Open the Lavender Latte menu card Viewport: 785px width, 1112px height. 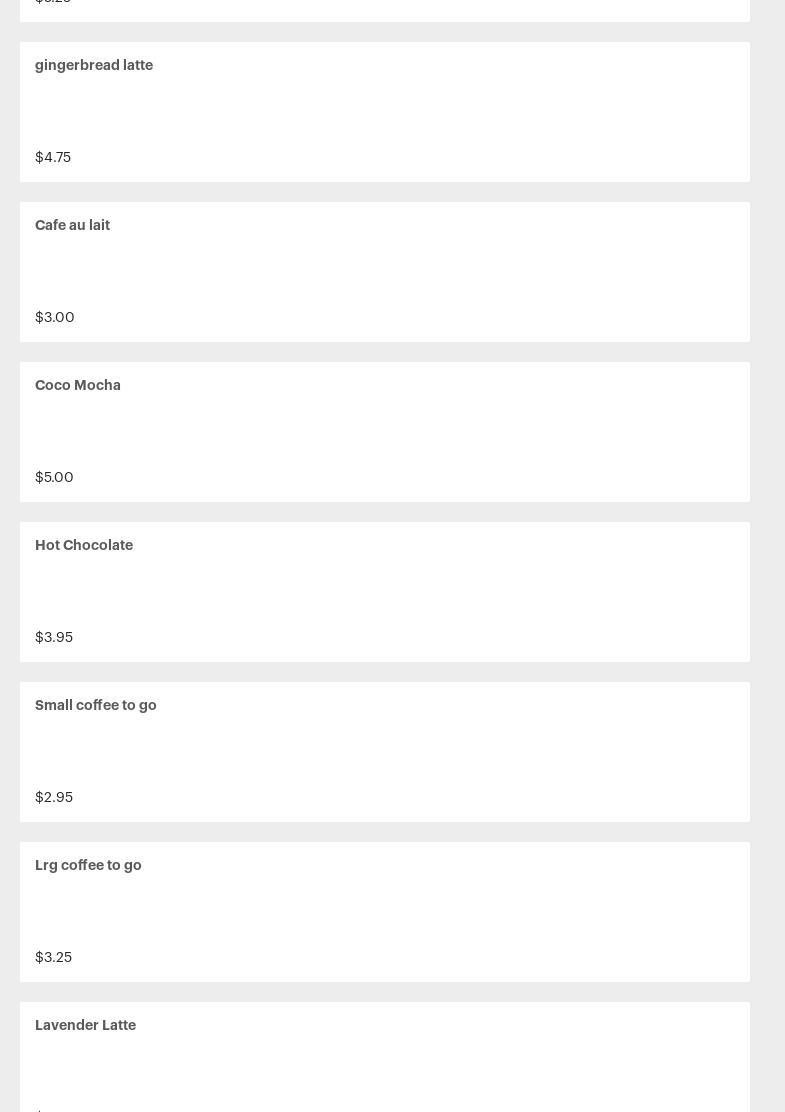384,1057
